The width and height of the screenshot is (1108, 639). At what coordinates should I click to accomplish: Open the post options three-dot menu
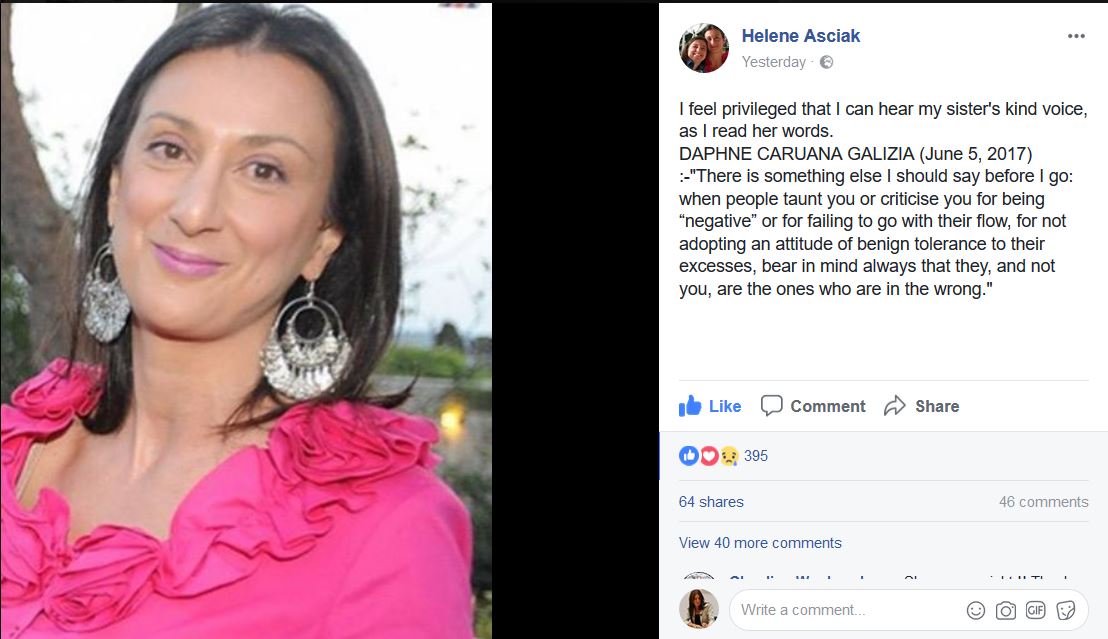pyautogui.click(x=1075, y=36)
